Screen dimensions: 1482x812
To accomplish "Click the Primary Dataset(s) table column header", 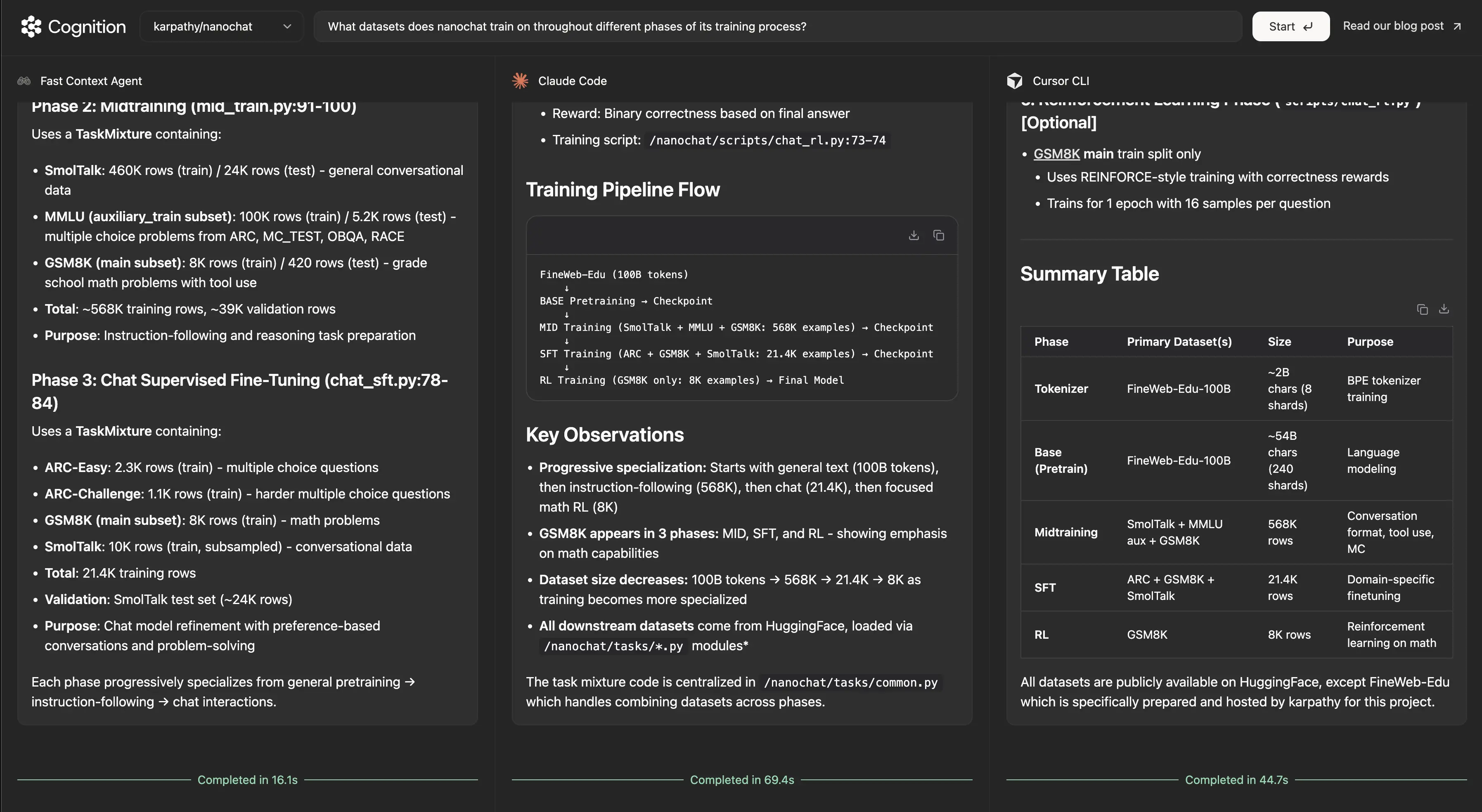I will (x=1179, y=342).
